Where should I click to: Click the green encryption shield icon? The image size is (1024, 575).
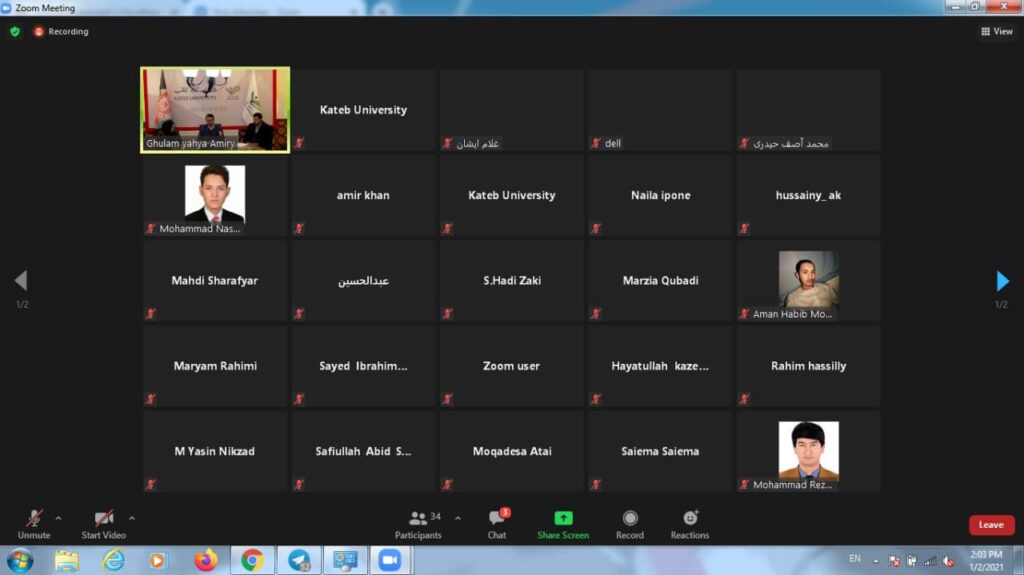pos(15,31)
